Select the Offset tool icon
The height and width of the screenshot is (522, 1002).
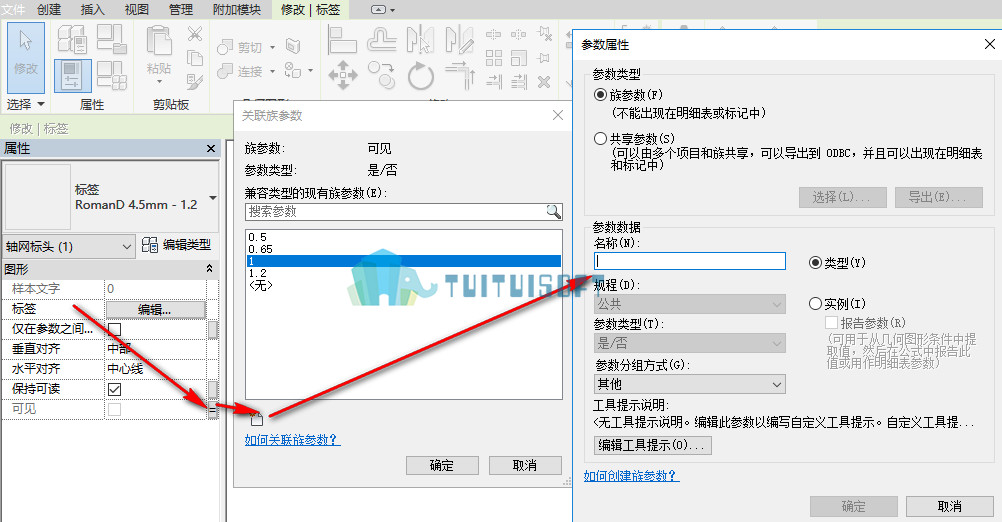tap(382, 40)
